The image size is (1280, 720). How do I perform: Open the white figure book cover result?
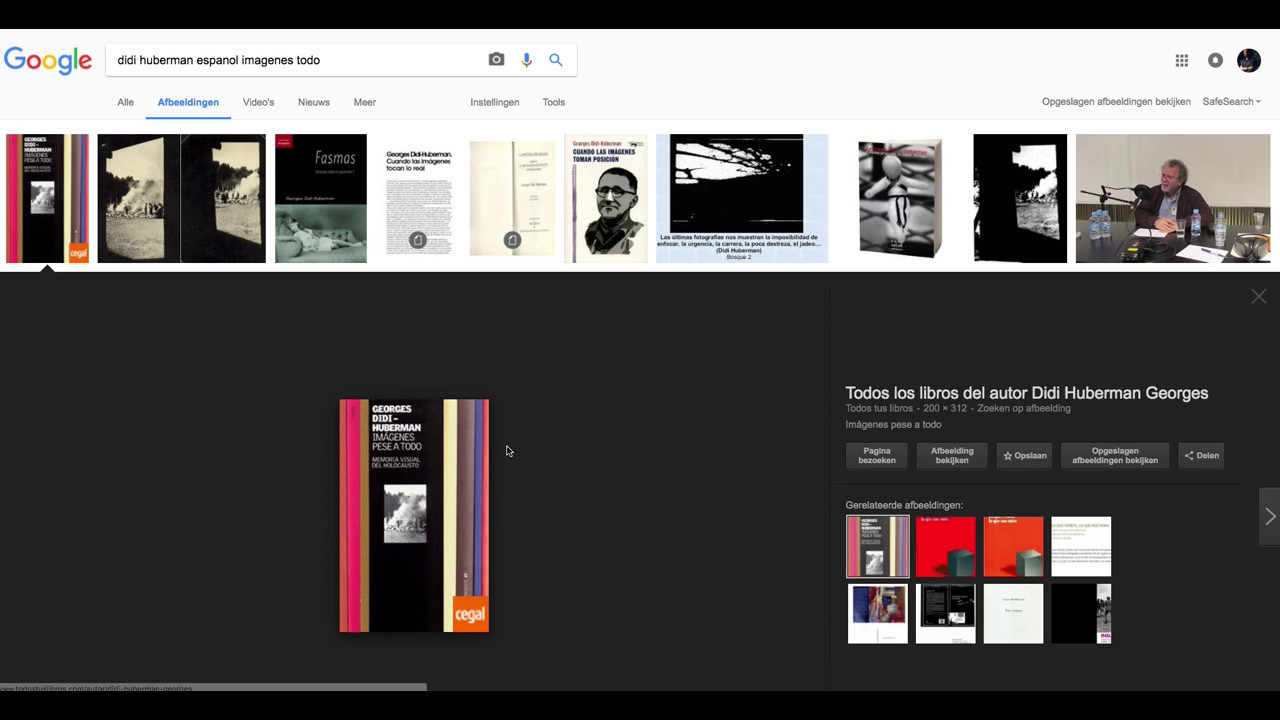901,198
